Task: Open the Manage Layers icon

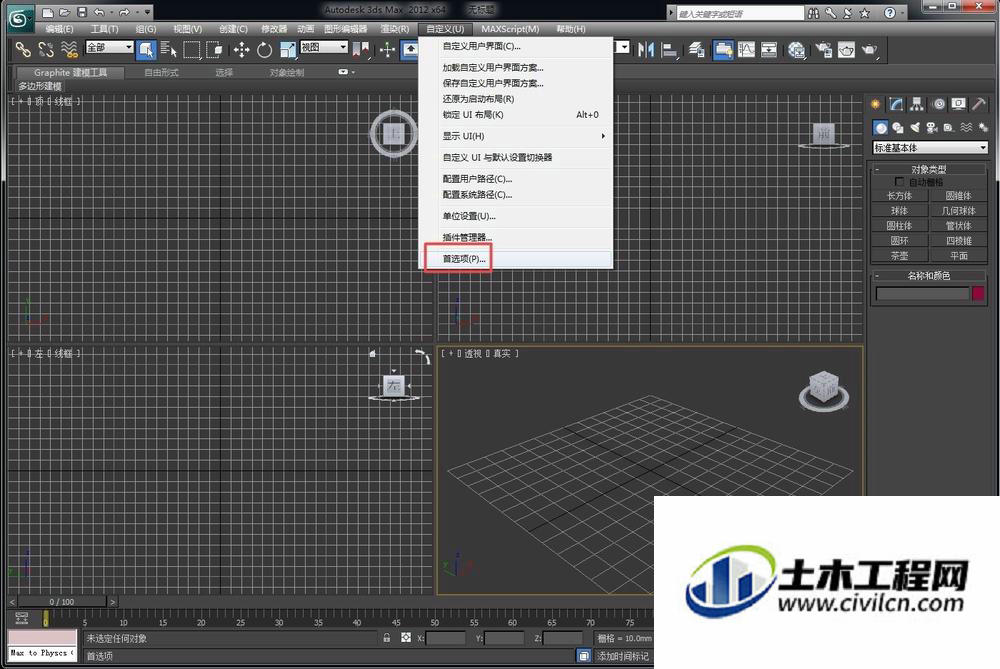Action: point(696,50)
